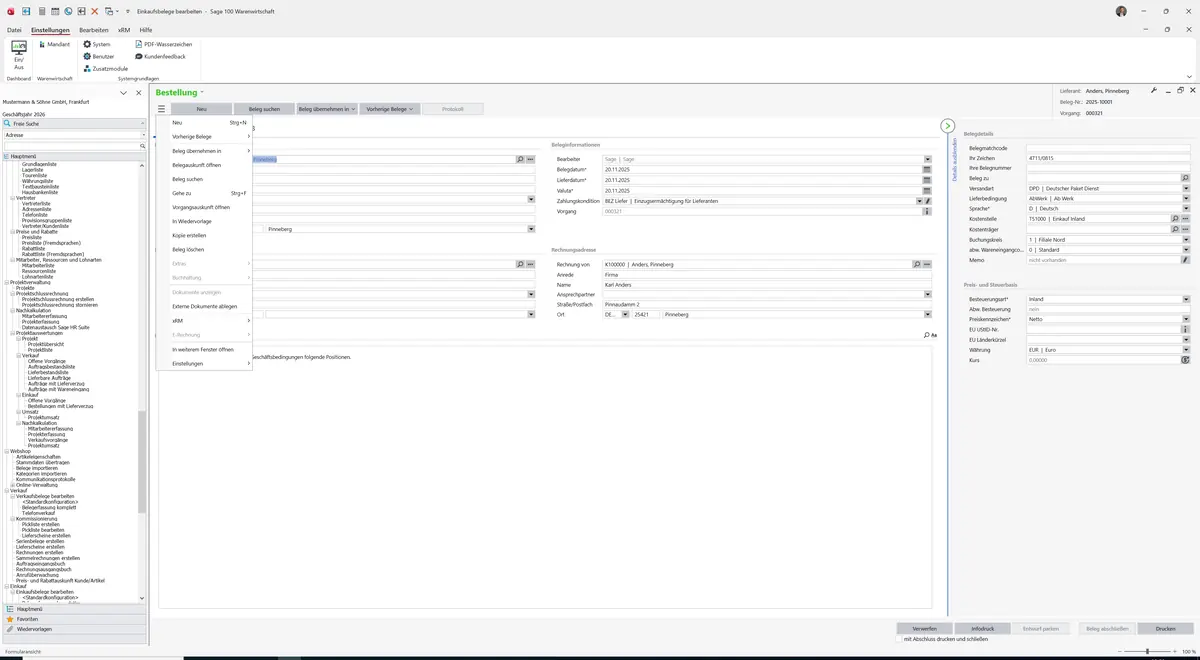Image resolution: width=1200 pixels, height=660 pixels.
Task: Adjust the zoom slider in status bar
Action: [1148, 652]
